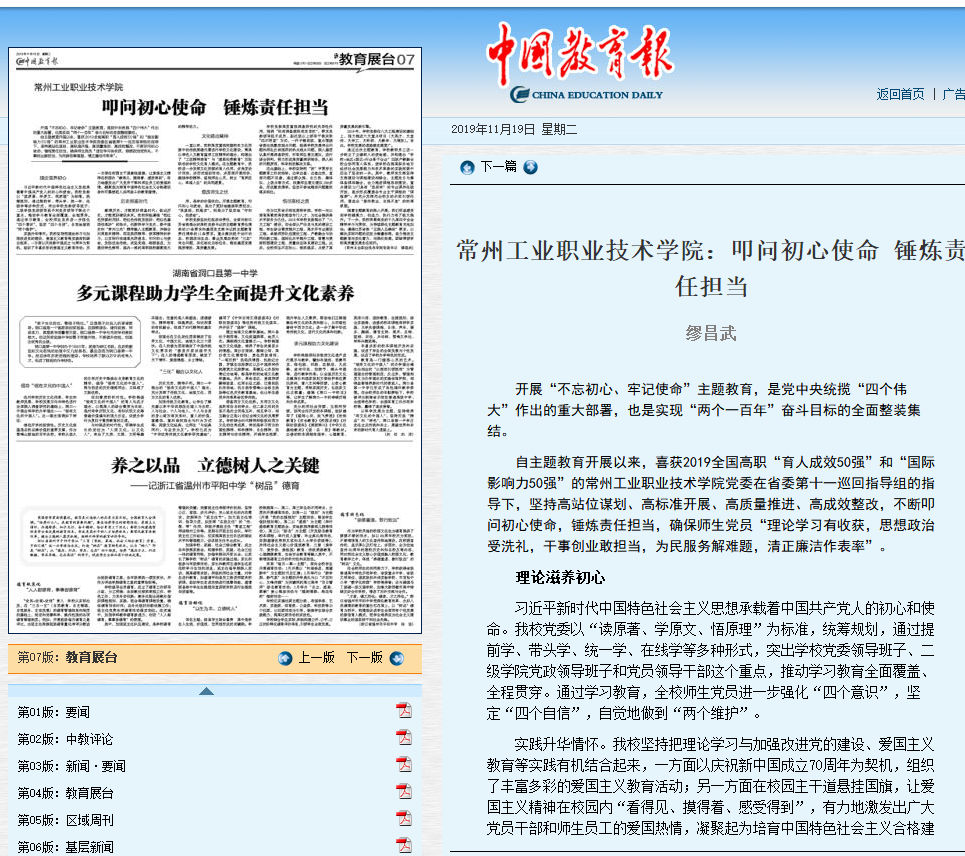Open 第01版：要闻 page
Image resolution: width=965 pixels, height=856 pixels.
pyautogui.click(x=54, y=712)
